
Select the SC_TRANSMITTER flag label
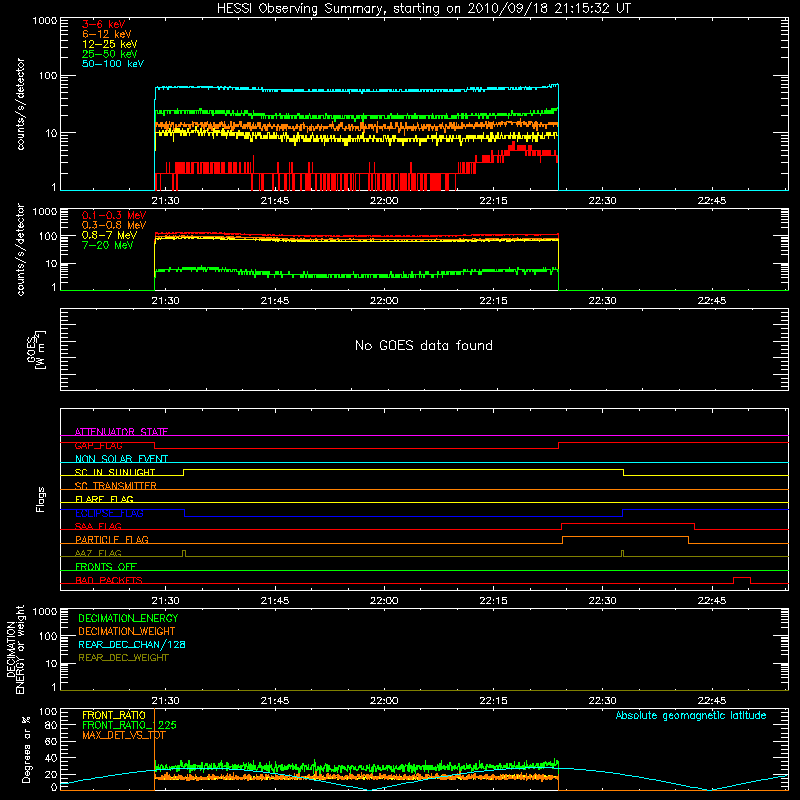[x=116, y=485]
